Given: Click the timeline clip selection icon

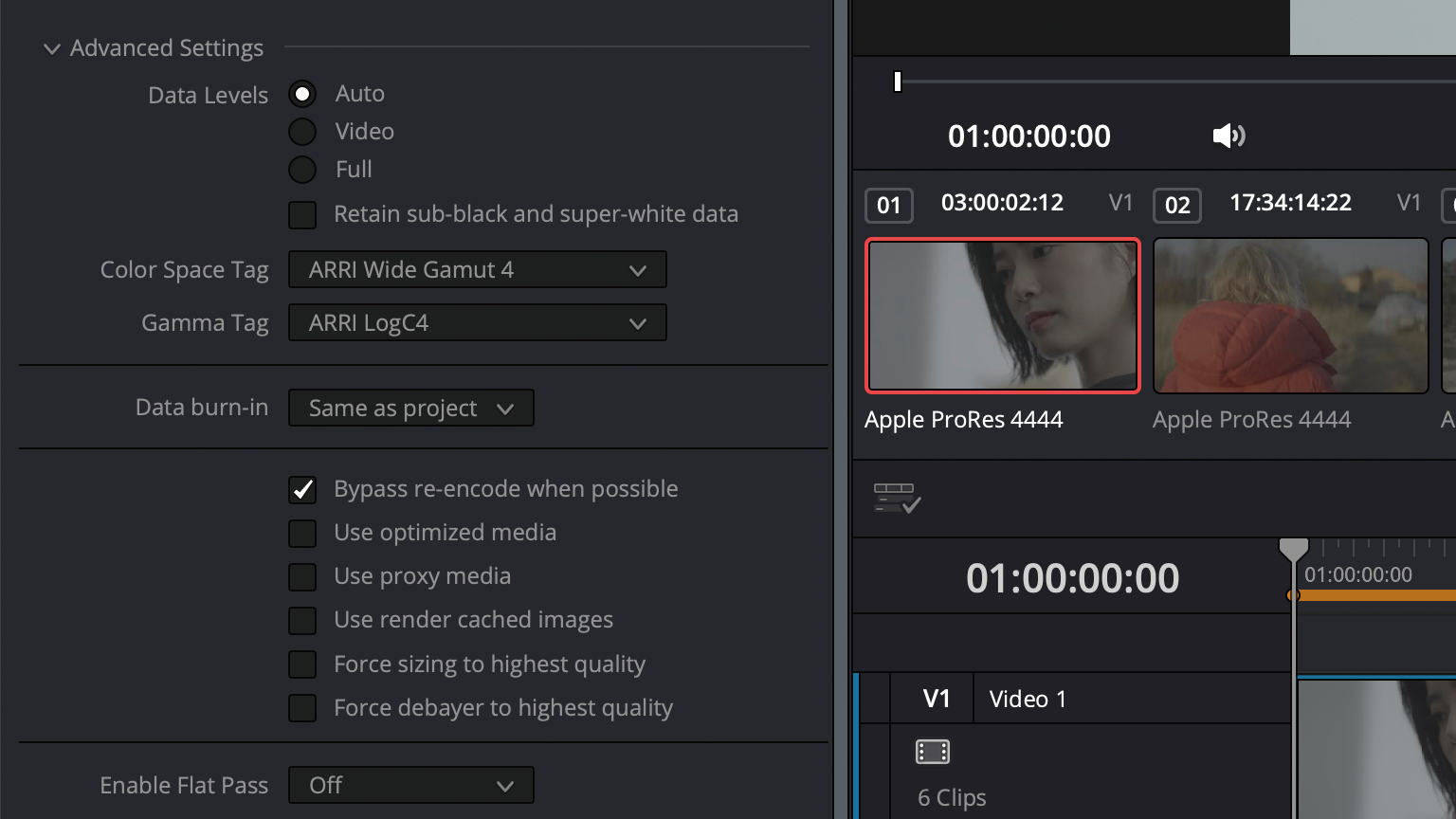Looking at the screenshot, I should [x=896, y=498].
